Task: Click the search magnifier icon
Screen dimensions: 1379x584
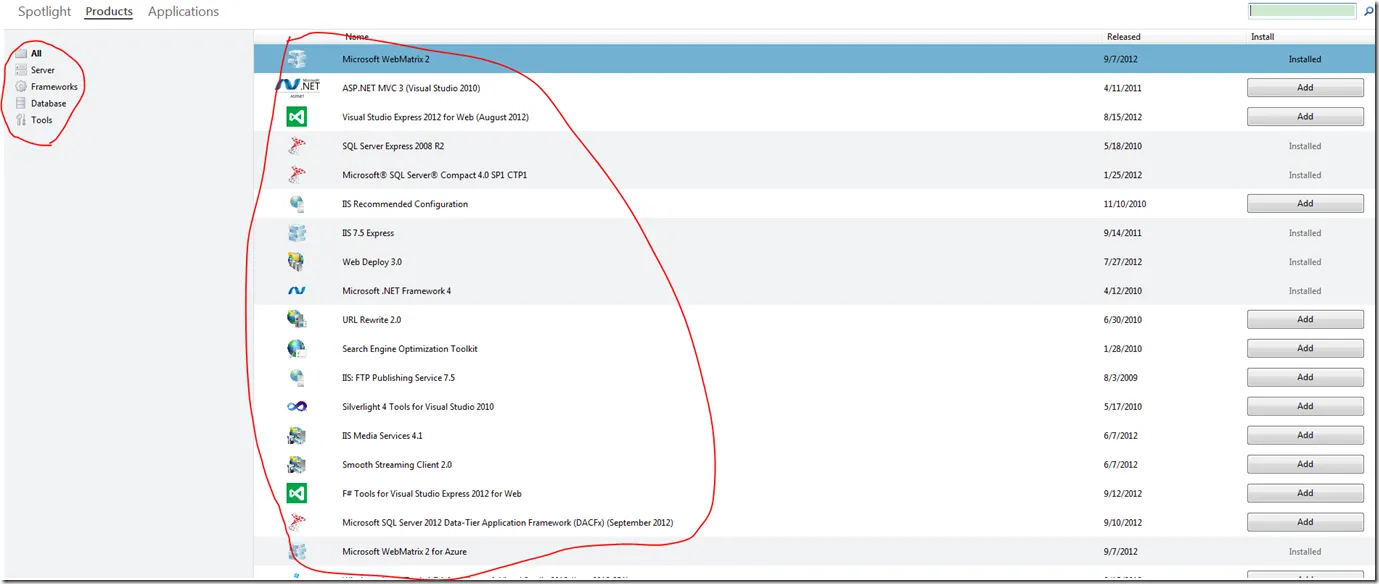Action: click(x=1369, y=11)
